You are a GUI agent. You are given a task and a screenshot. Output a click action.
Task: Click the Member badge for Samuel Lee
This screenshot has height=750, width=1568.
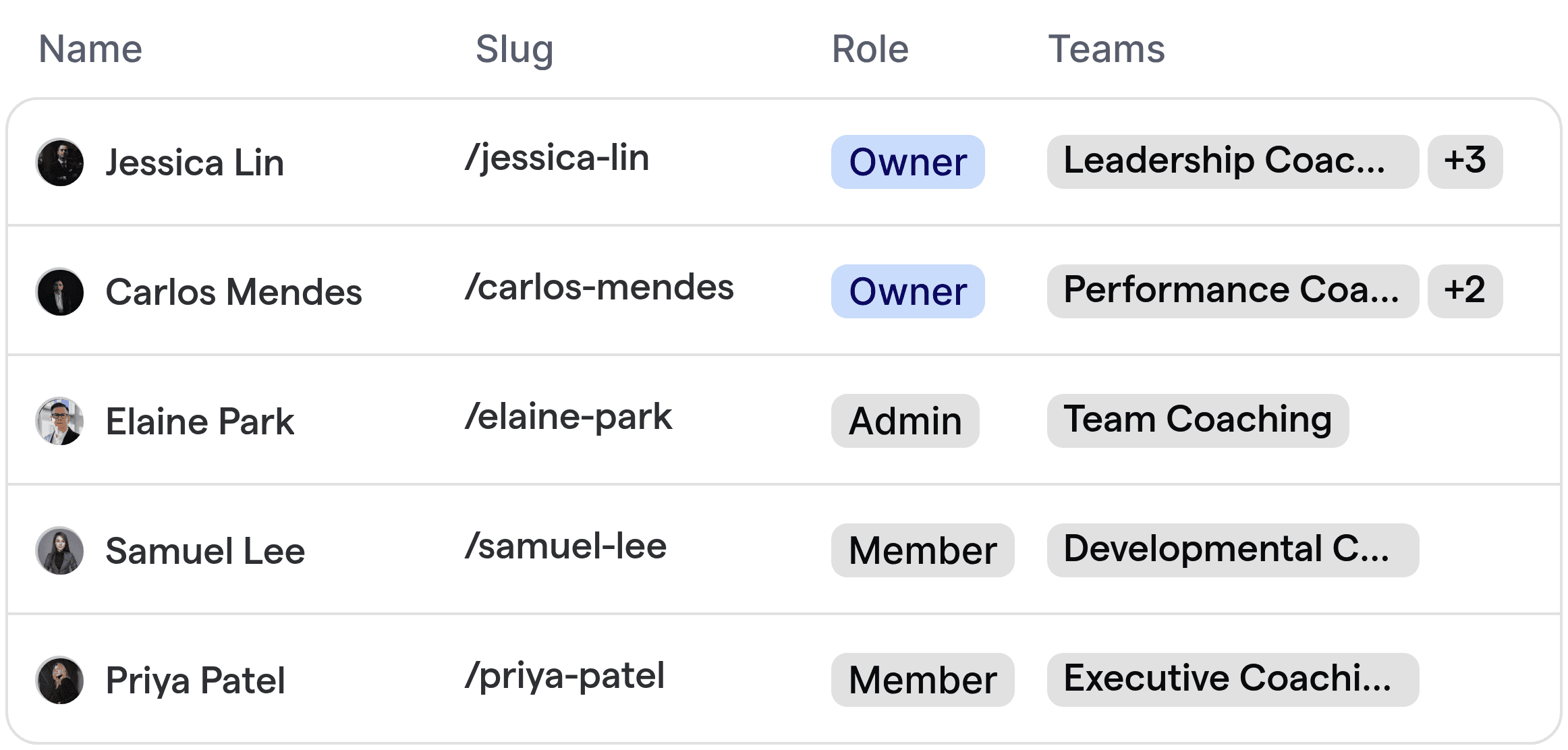(922, 550)
